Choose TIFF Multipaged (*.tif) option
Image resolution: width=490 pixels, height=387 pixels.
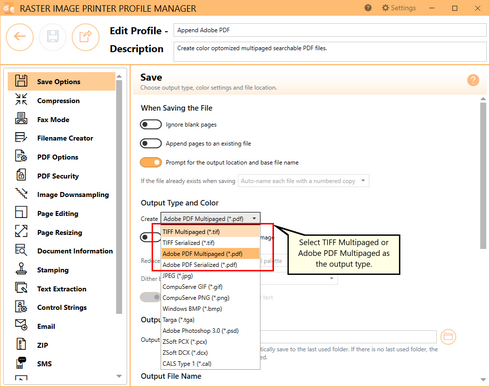[x=210, y=232]
